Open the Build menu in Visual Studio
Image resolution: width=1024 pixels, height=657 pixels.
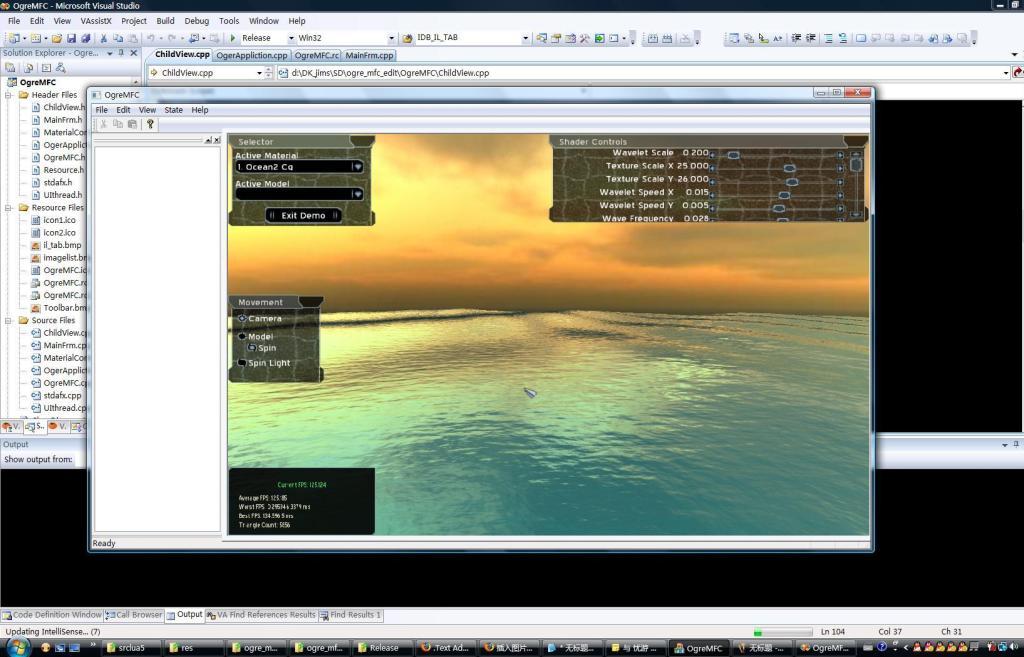[x=165, y=21]
